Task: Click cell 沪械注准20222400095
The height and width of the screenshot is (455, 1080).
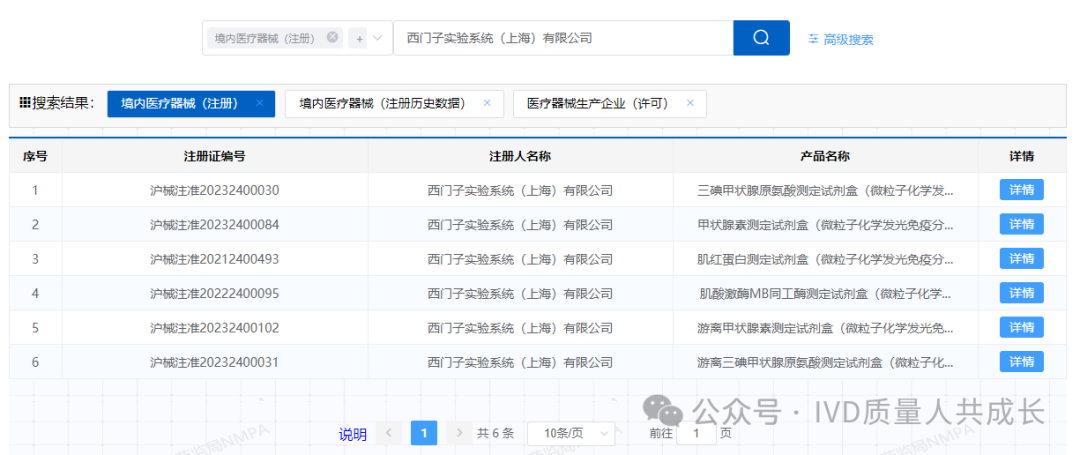Action: pyautogui.click(x=214, y=294)
